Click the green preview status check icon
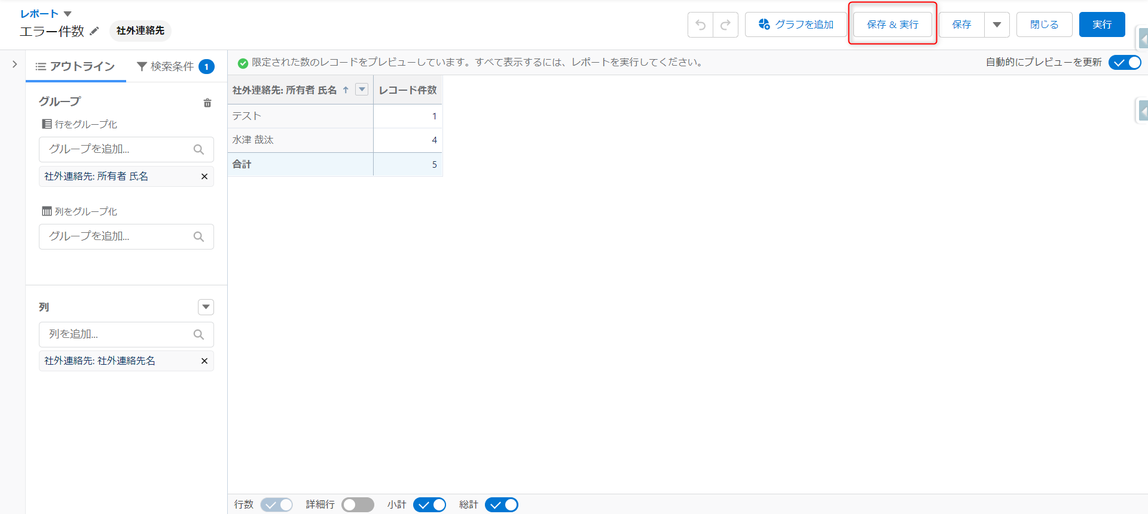Viewport: 1148px width, 514px height. pyautogui.click(x=242, y=63)
